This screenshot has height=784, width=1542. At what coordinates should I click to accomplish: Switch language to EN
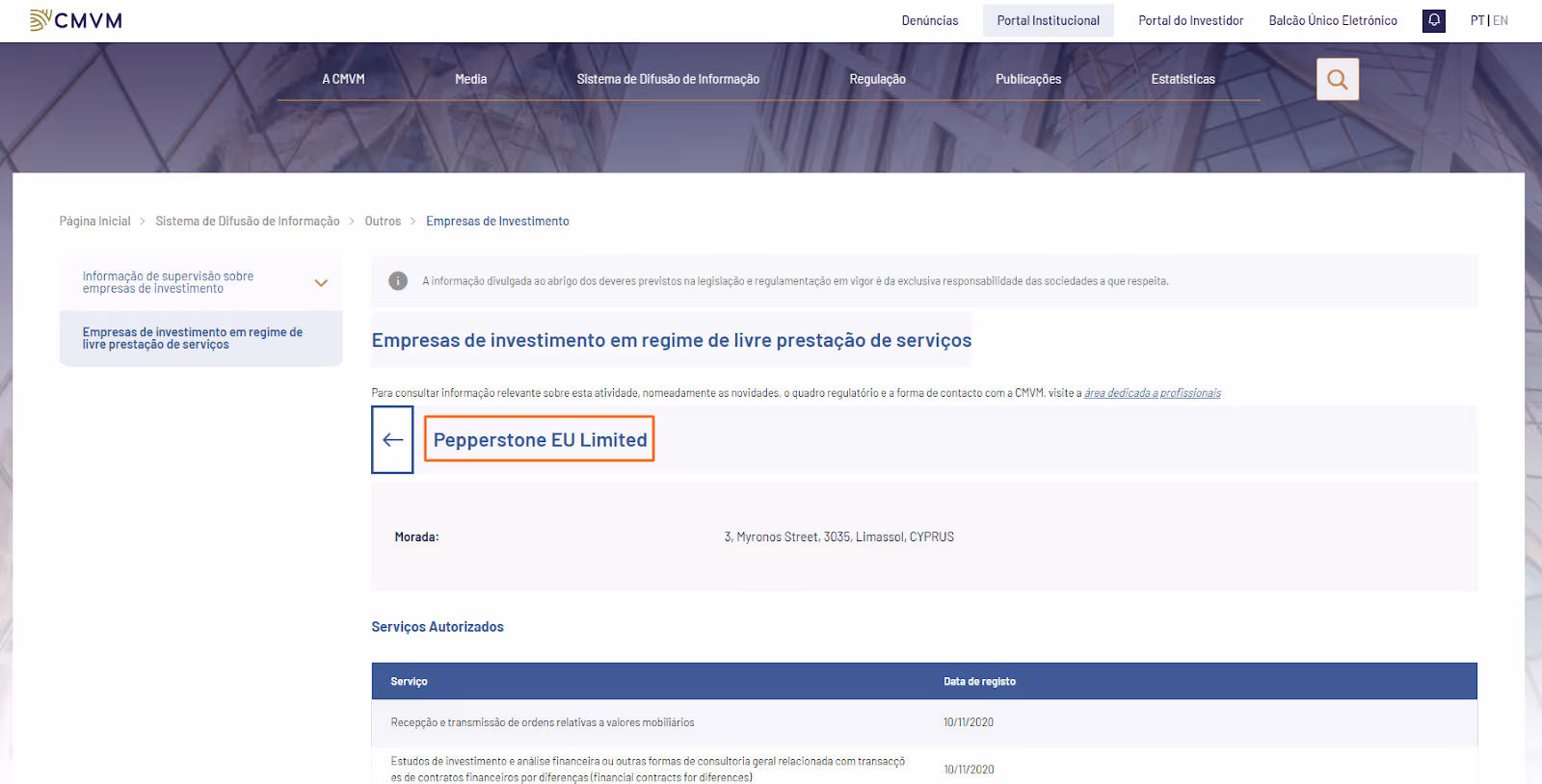click(1501, 20)
